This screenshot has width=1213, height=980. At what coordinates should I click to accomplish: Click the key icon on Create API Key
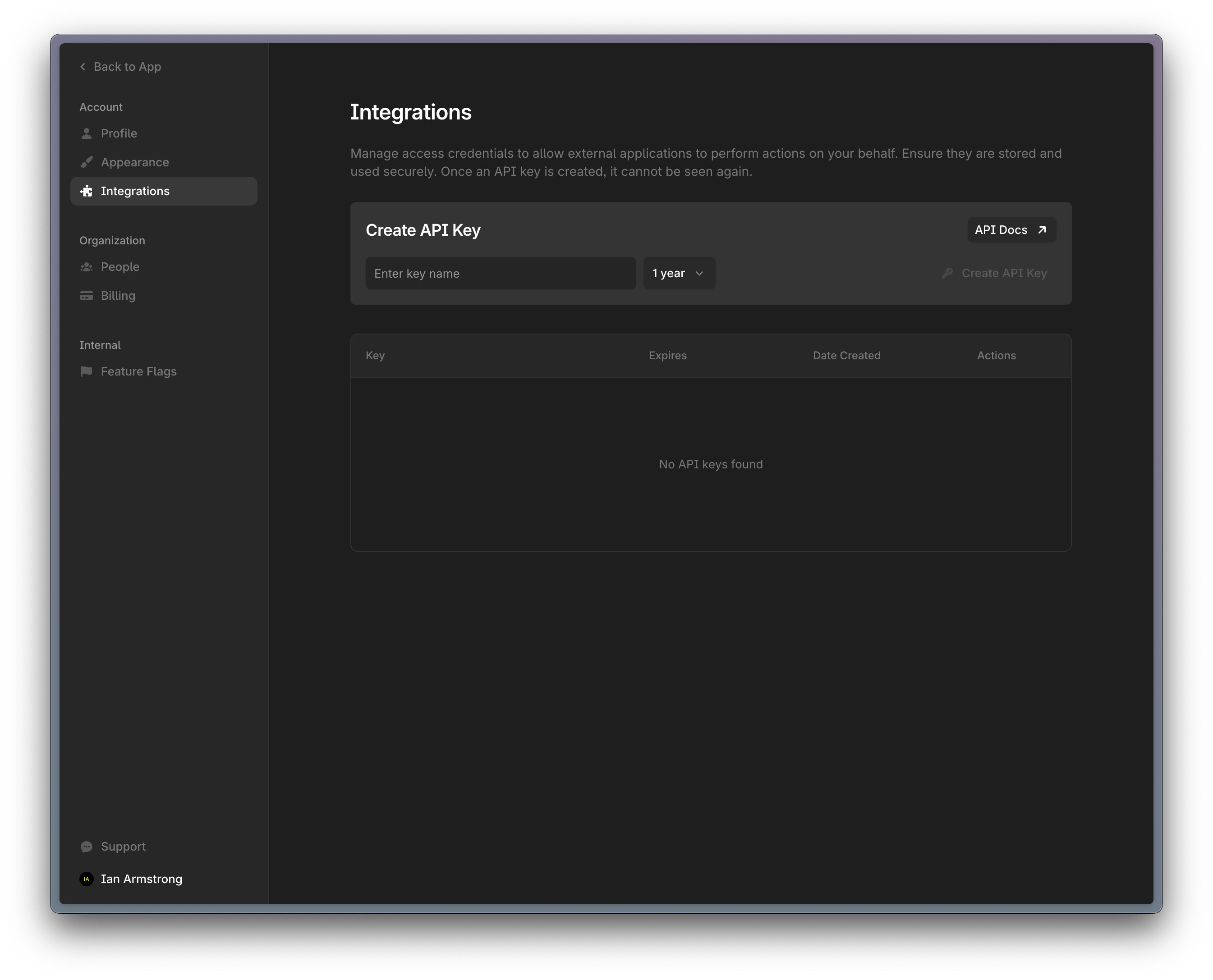[x=947, y=273]
